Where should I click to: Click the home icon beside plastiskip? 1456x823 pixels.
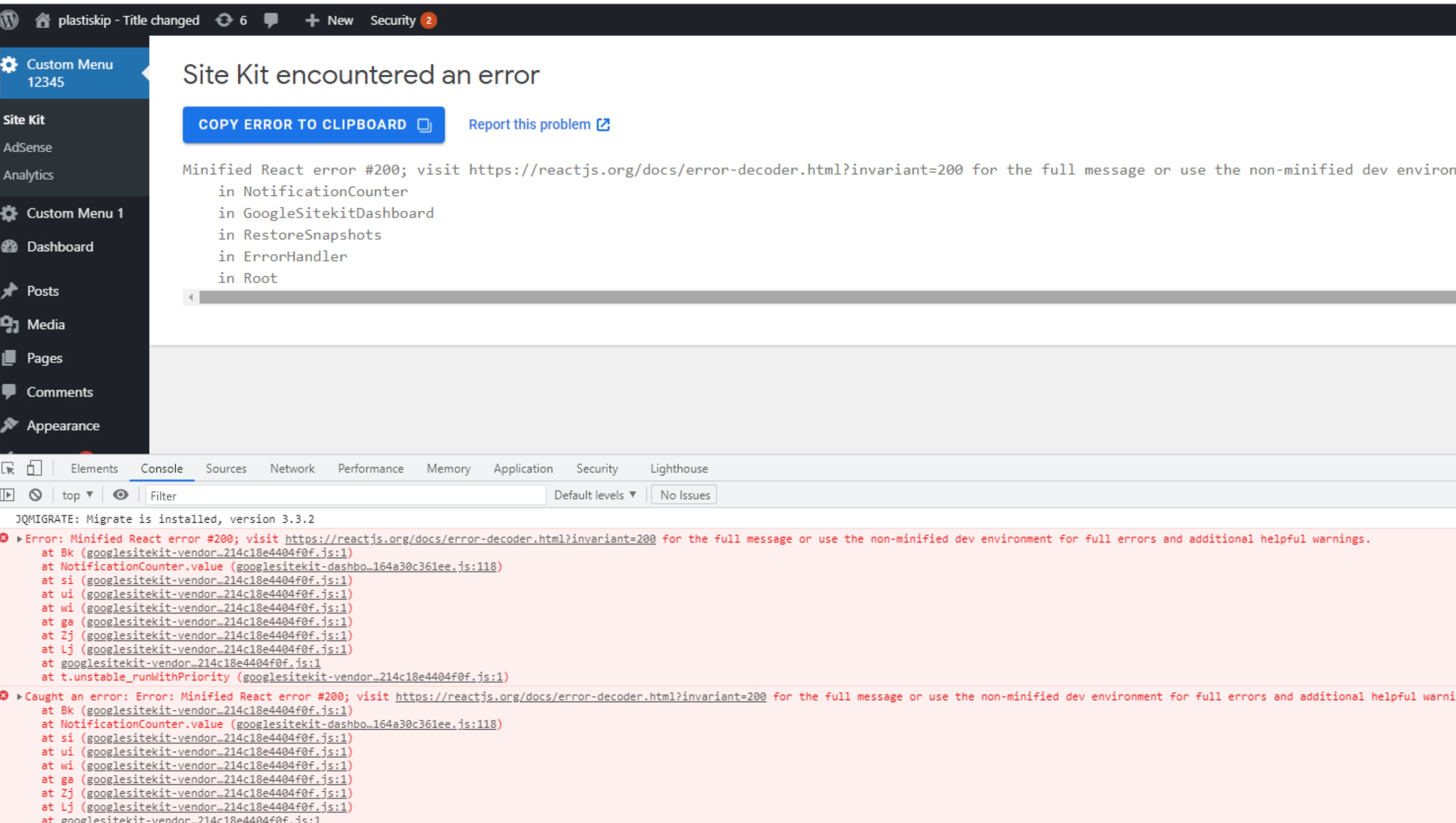tap(43, 20)
